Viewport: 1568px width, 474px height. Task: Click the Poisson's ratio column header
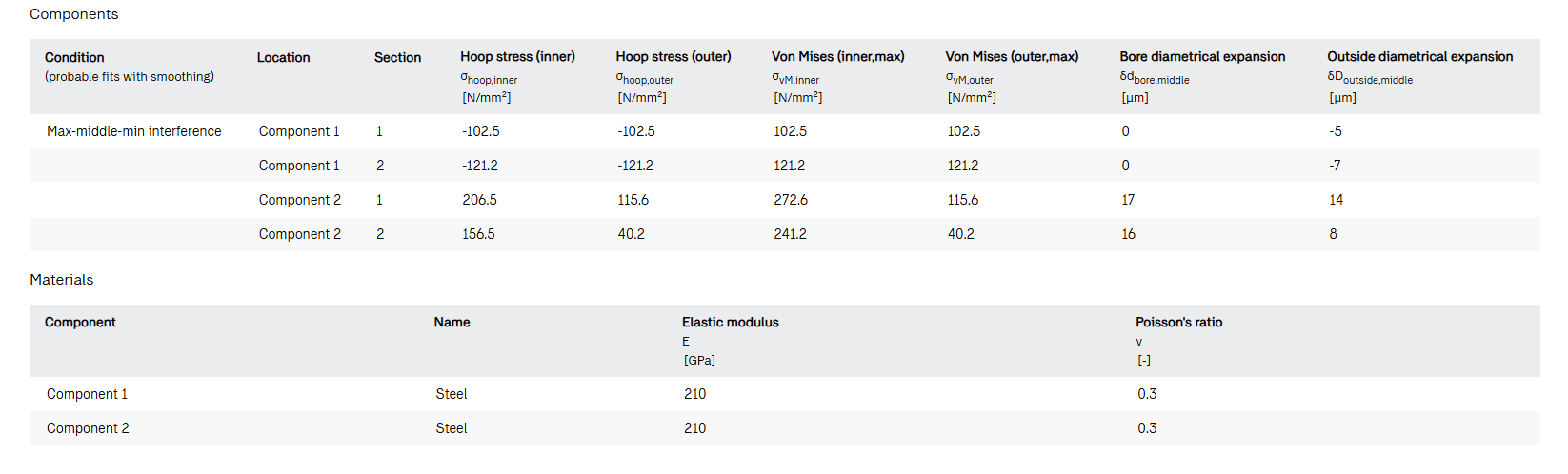point(1178,323)
